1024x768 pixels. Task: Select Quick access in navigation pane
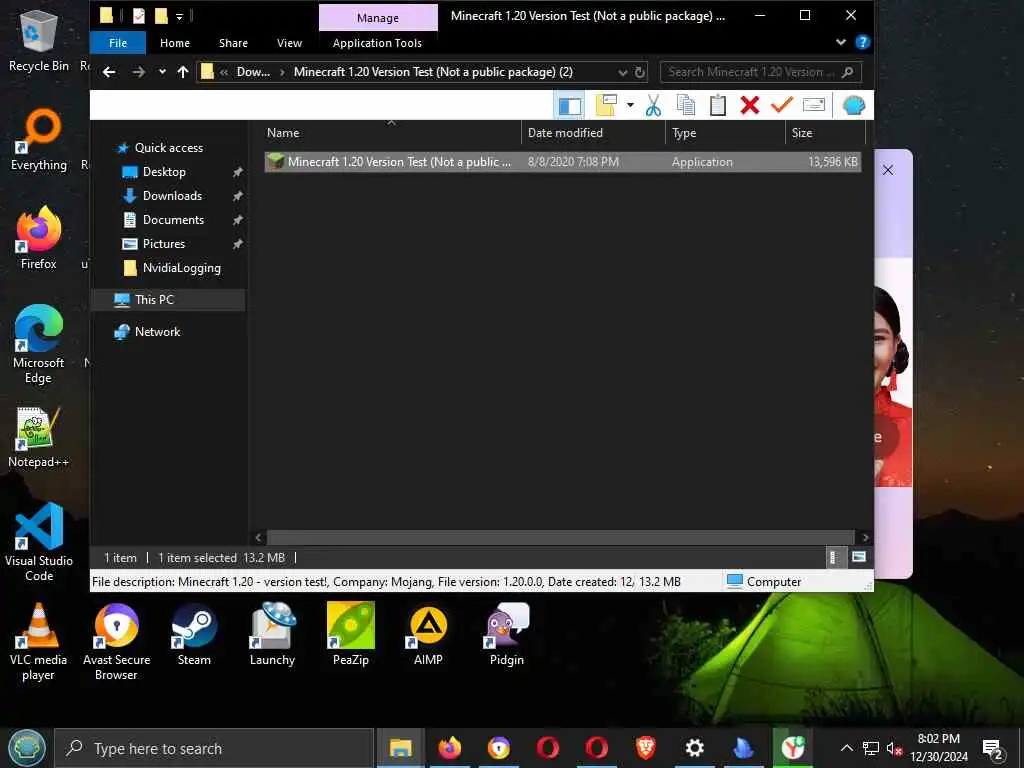coord(168,148)
